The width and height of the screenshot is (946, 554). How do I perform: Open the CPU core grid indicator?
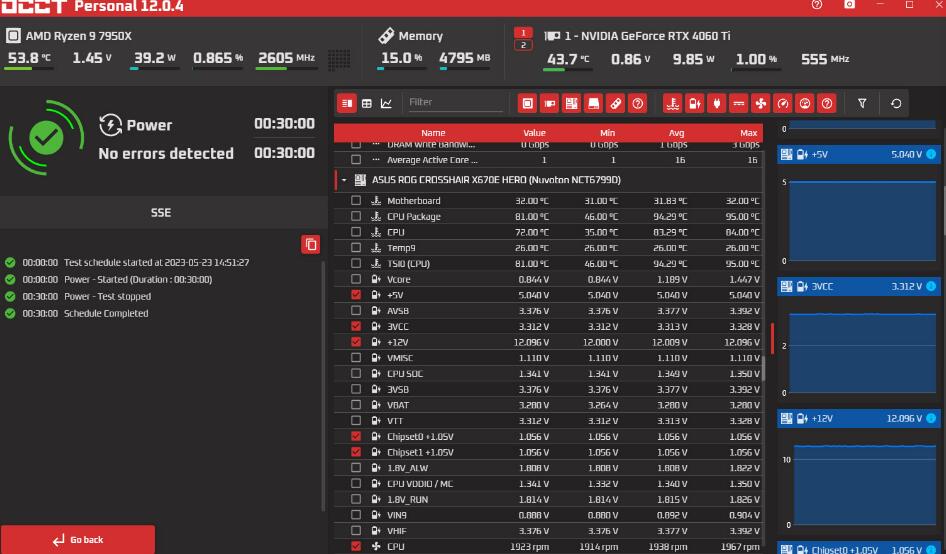pyautogui.click(x=339, y=59)
